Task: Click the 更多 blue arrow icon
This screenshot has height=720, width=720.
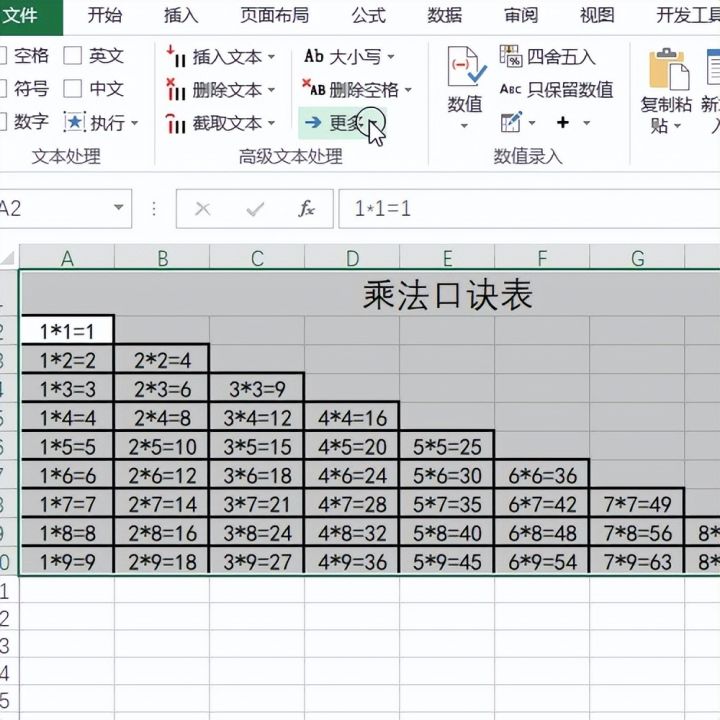Action: click(x=313, y=123)
